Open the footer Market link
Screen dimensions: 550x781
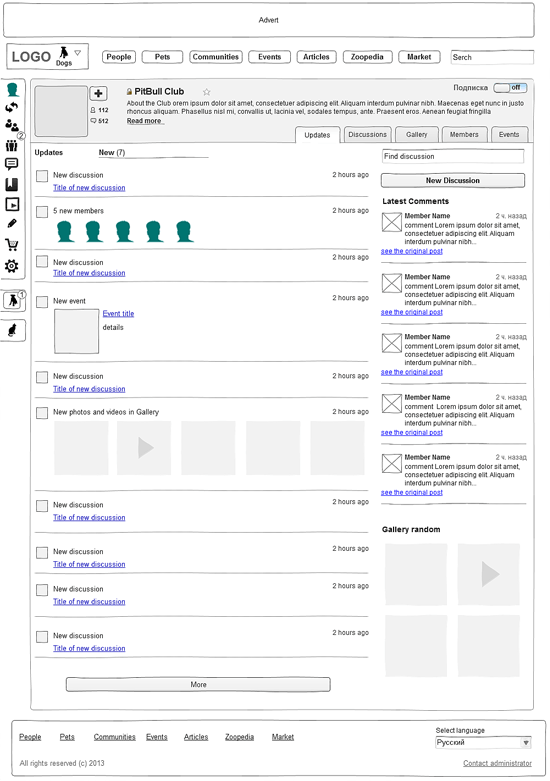tap(283, 737)
